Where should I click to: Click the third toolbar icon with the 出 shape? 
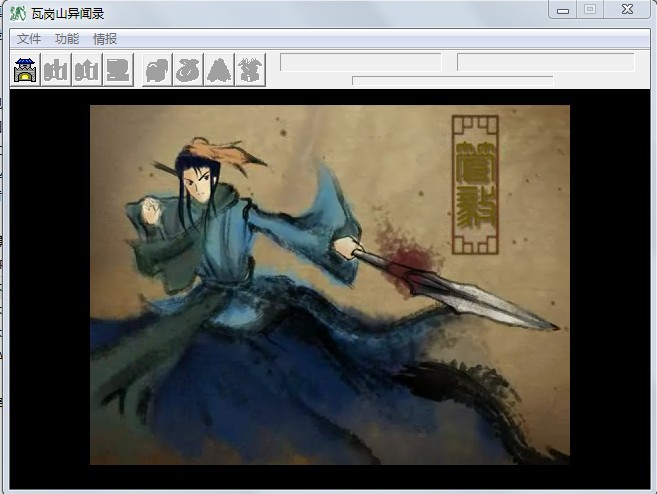87,70
